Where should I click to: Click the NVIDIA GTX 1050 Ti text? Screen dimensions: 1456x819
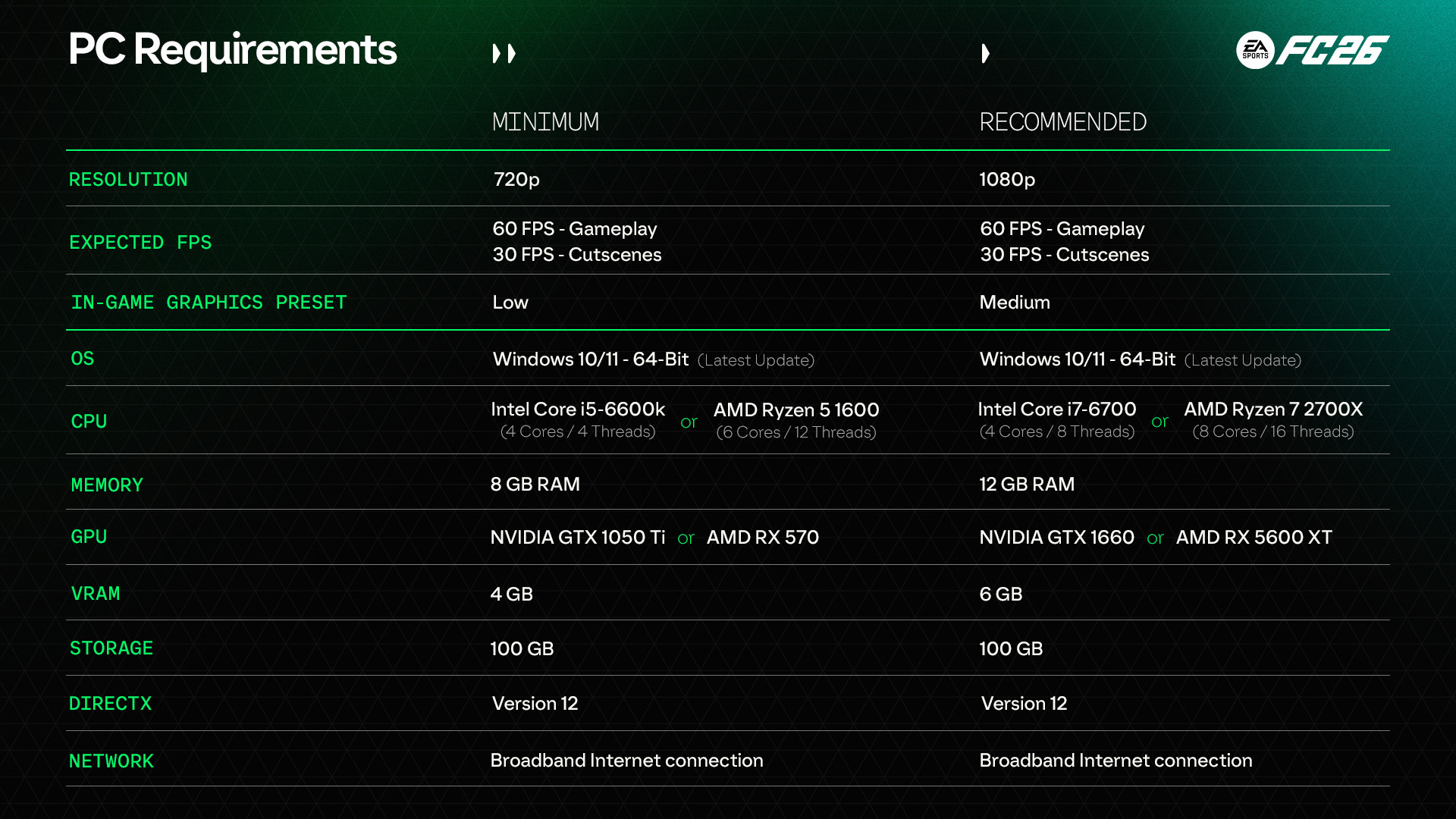tap(578, 538)
